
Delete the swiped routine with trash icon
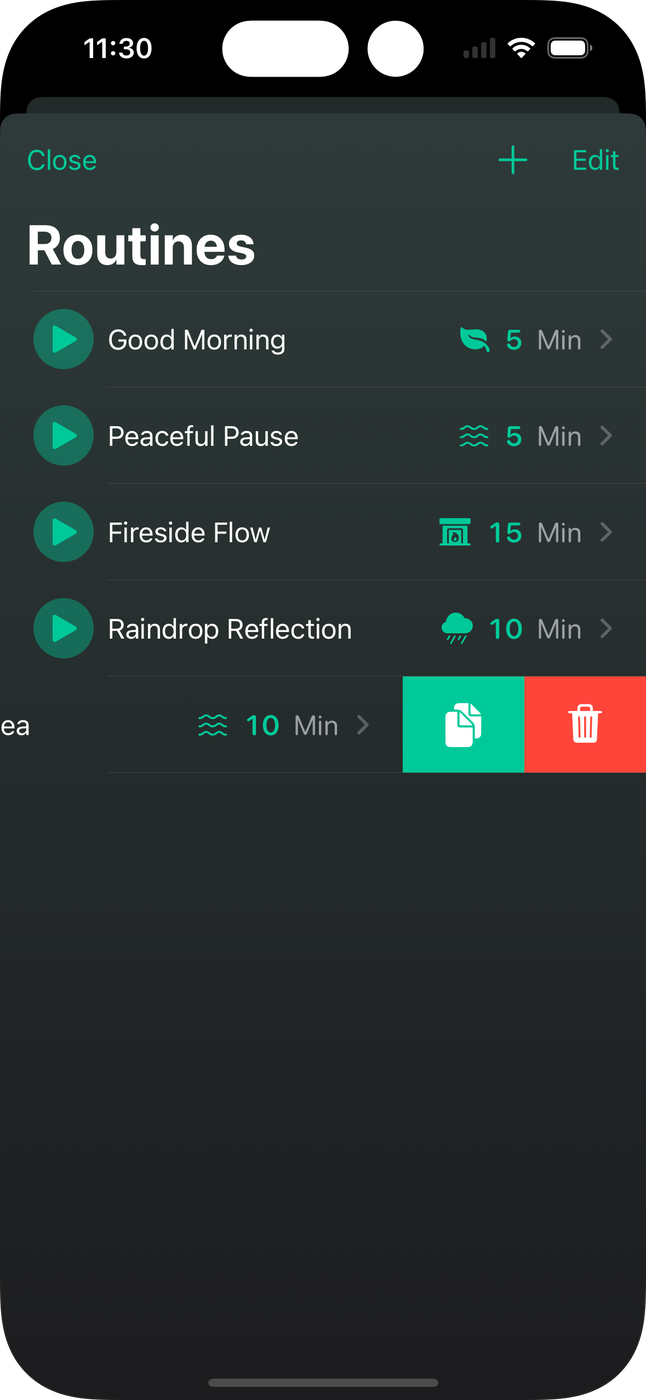pos(585,725)
